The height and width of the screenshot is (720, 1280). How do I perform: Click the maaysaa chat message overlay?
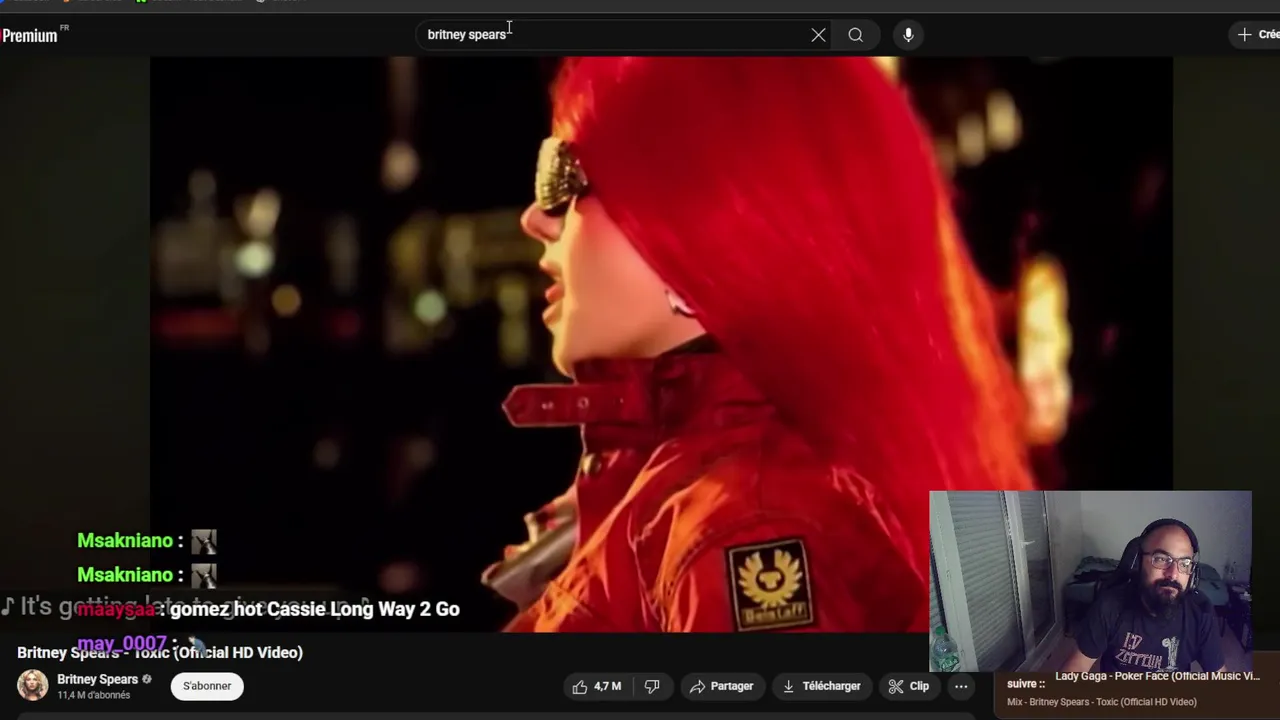click(268, 609)
